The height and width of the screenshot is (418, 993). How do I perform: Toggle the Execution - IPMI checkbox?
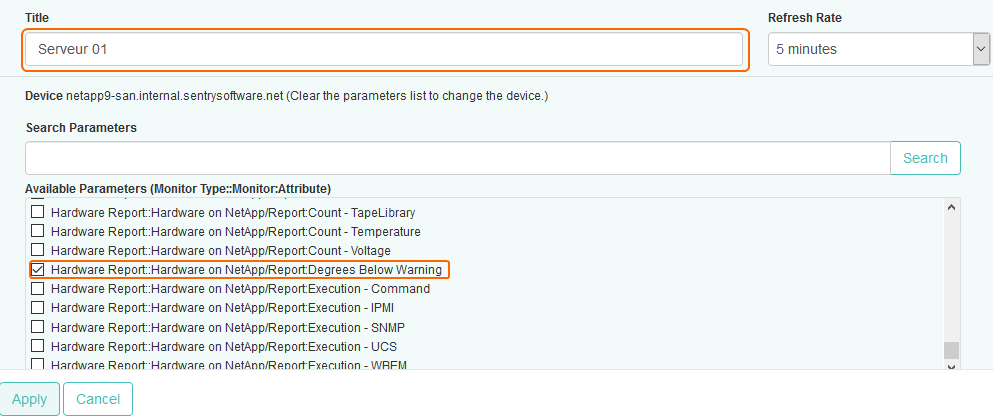click(38, 308)
